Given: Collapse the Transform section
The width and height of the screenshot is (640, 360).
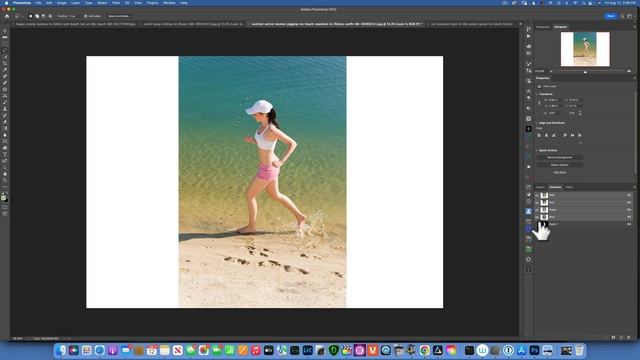Looking at the screenshot, I should point(537,94).
